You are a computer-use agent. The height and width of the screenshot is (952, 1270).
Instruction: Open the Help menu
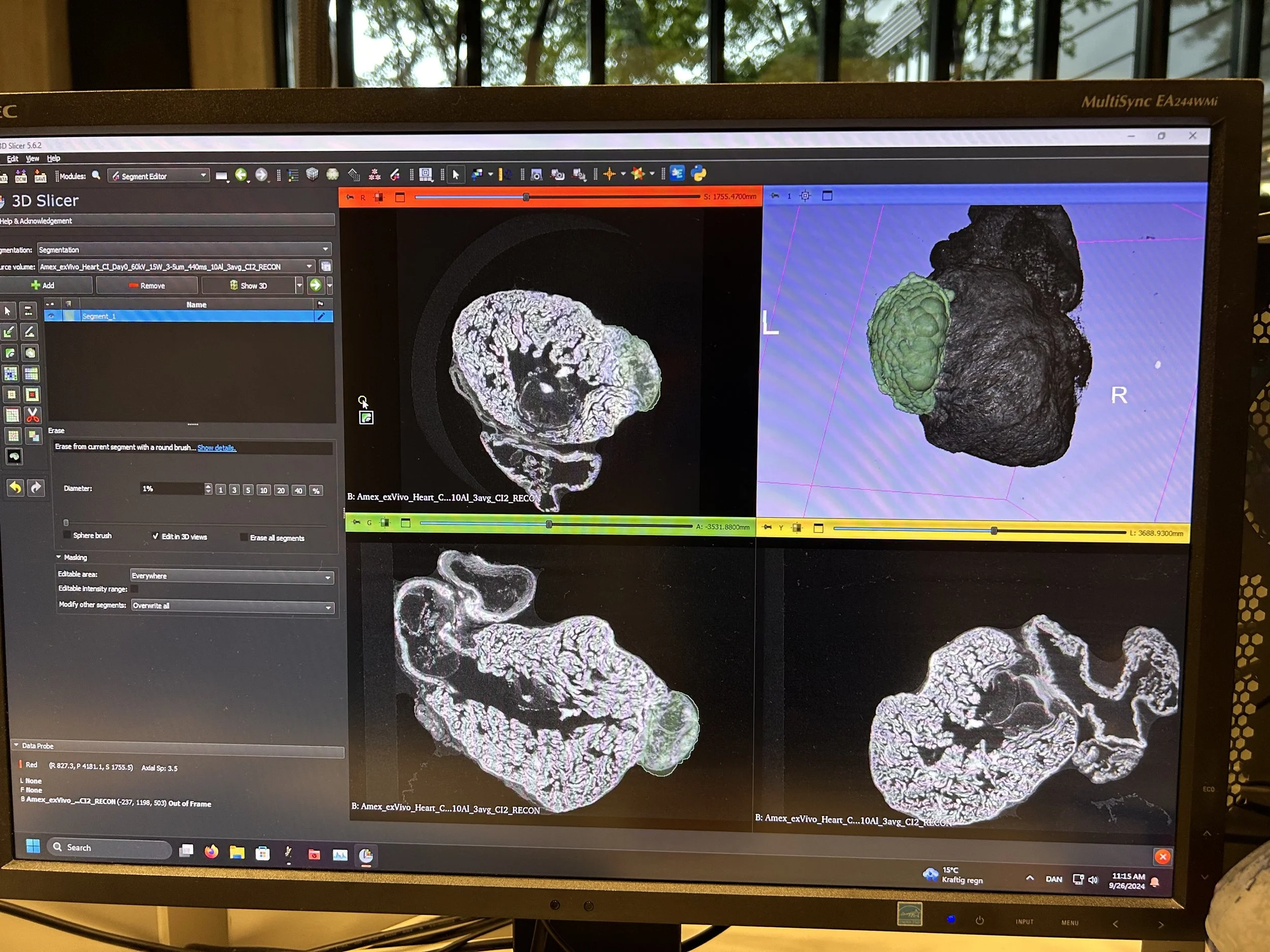53,158
